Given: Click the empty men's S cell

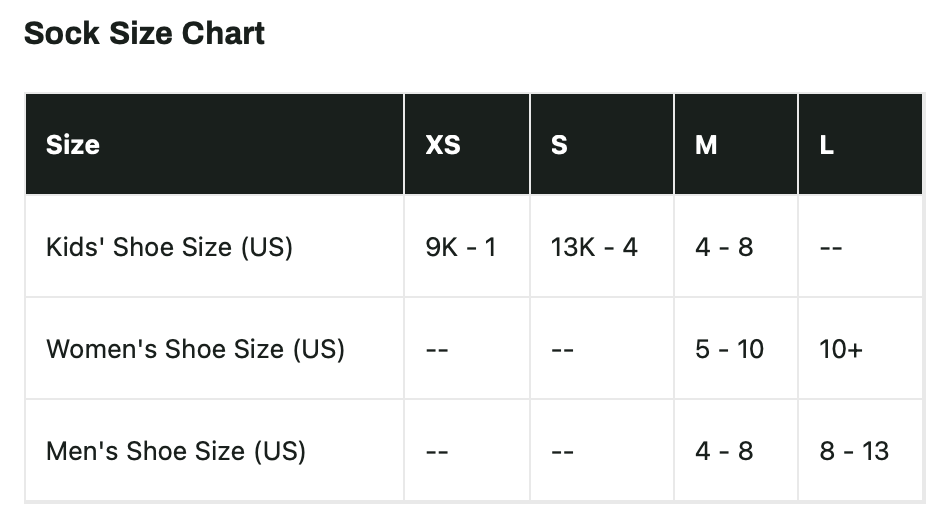Looking at the screenshot, I should pos(602,450).
